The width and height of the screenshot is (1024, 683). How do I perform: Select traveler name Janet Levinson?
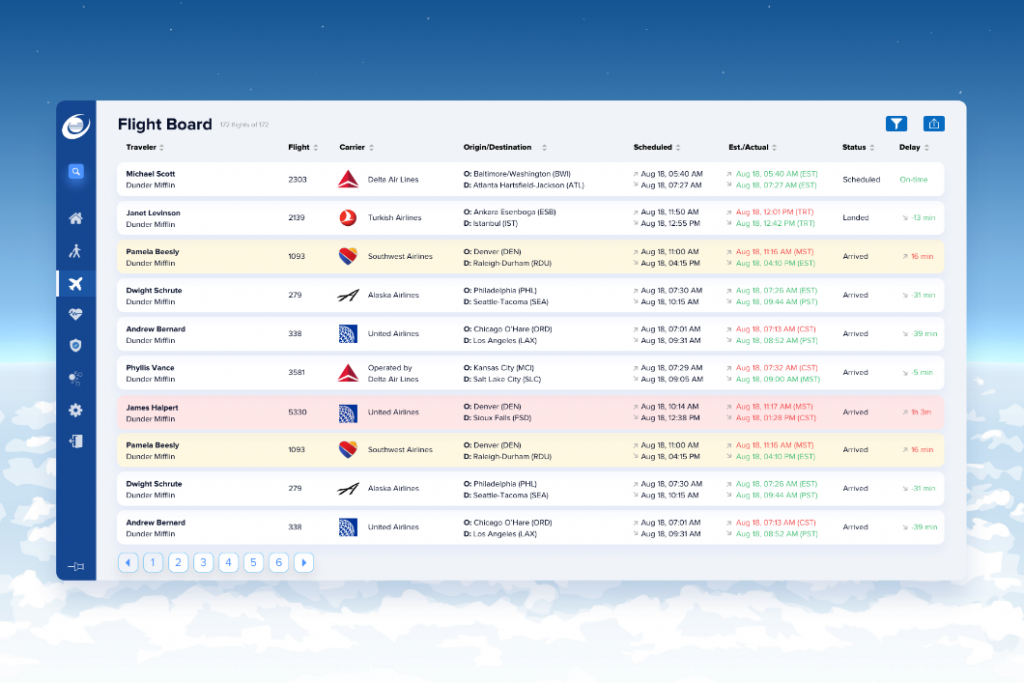coord(153,213)
